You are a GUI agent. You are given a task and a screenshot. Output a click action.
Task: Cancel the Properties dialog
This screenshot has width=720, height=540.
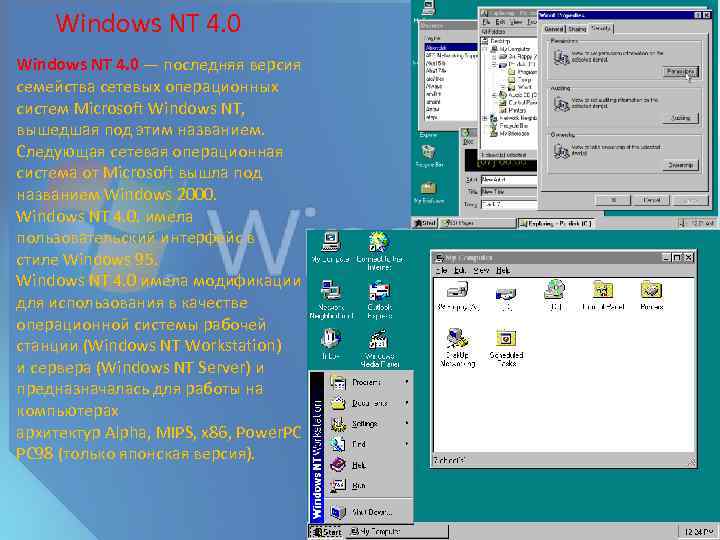(x=651, y=200)
